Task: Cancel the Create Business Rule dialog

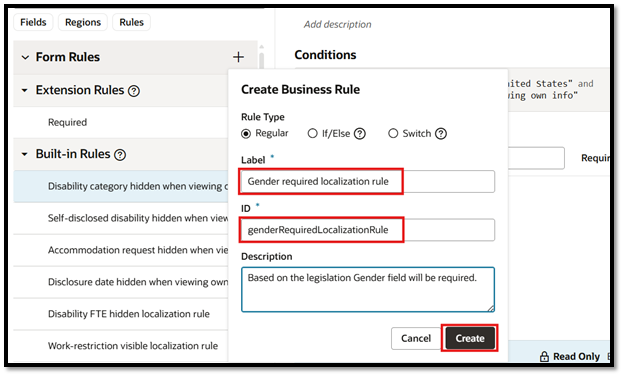Action: (416, 338)
